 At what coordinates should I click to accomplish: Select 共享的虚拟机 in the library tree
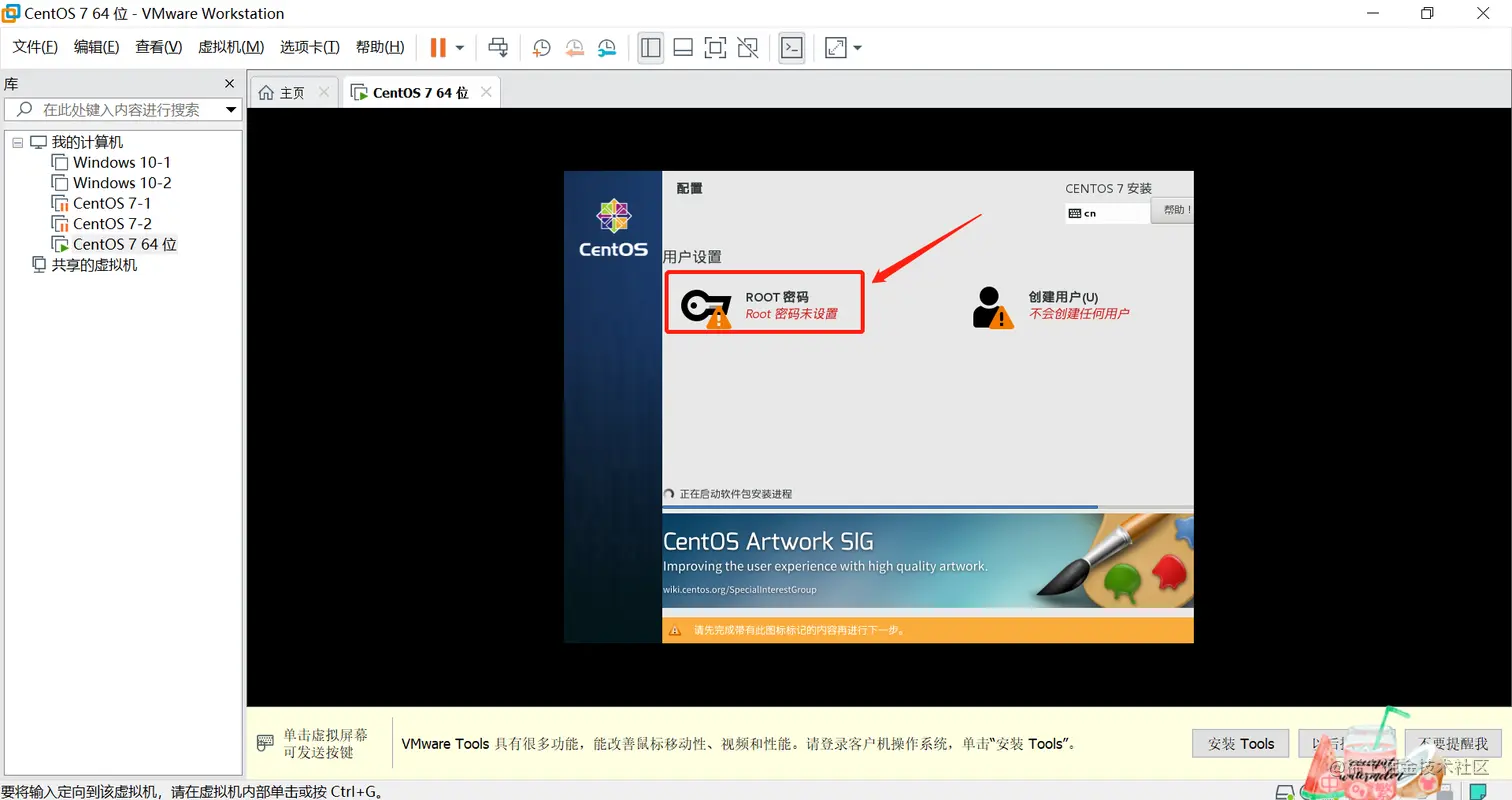[94, 265]
